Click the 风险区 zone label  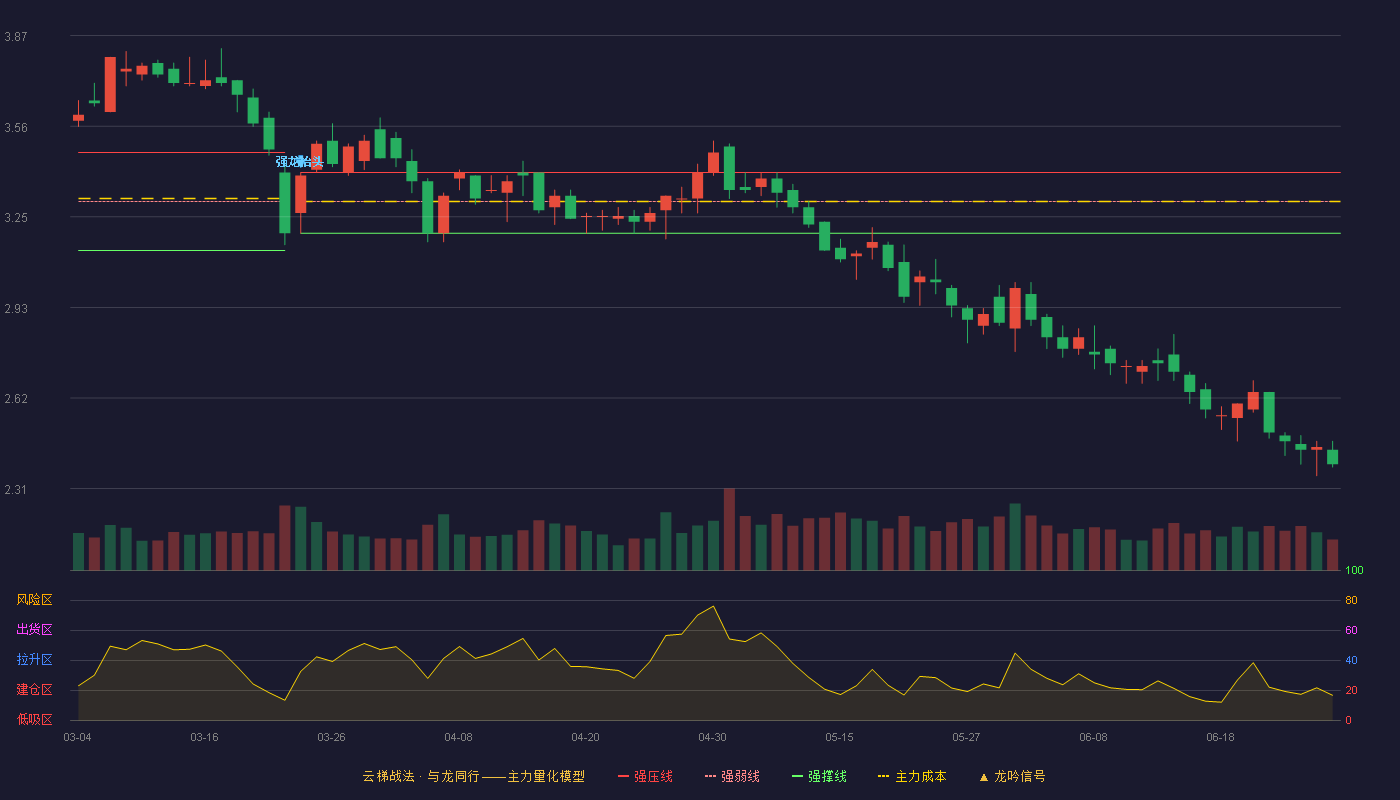point(34,600)
